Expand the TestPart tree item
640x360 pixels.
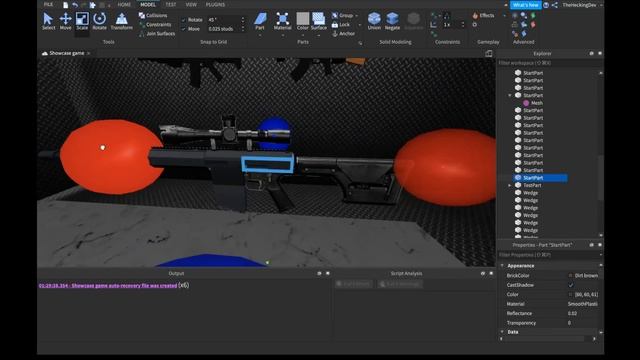tap(510, 185)
